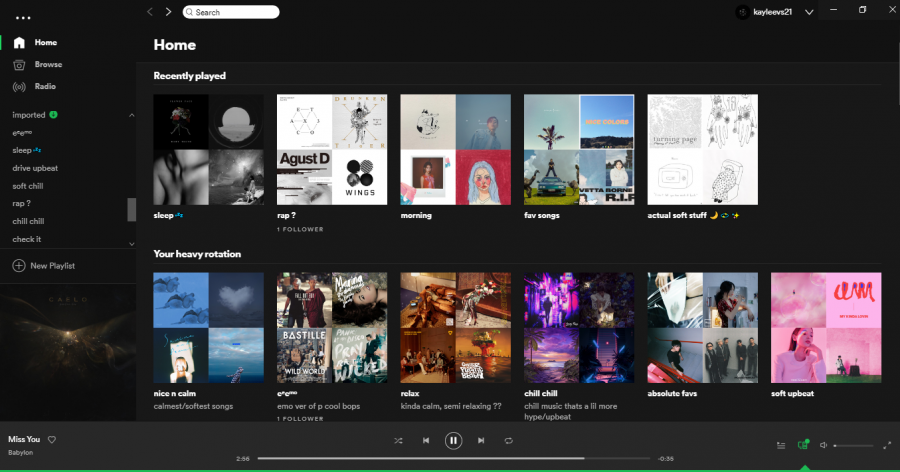The height and width of the screenshot is (472, 900).
Task: Select 'rap ?' playlist in sidebar
Action: [21, 203]
